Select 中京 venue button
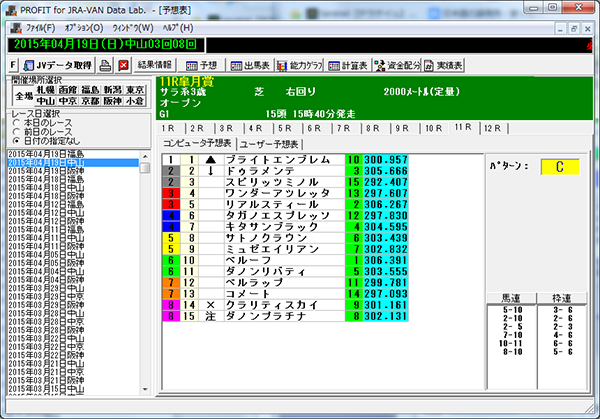 tap(68, 101)
